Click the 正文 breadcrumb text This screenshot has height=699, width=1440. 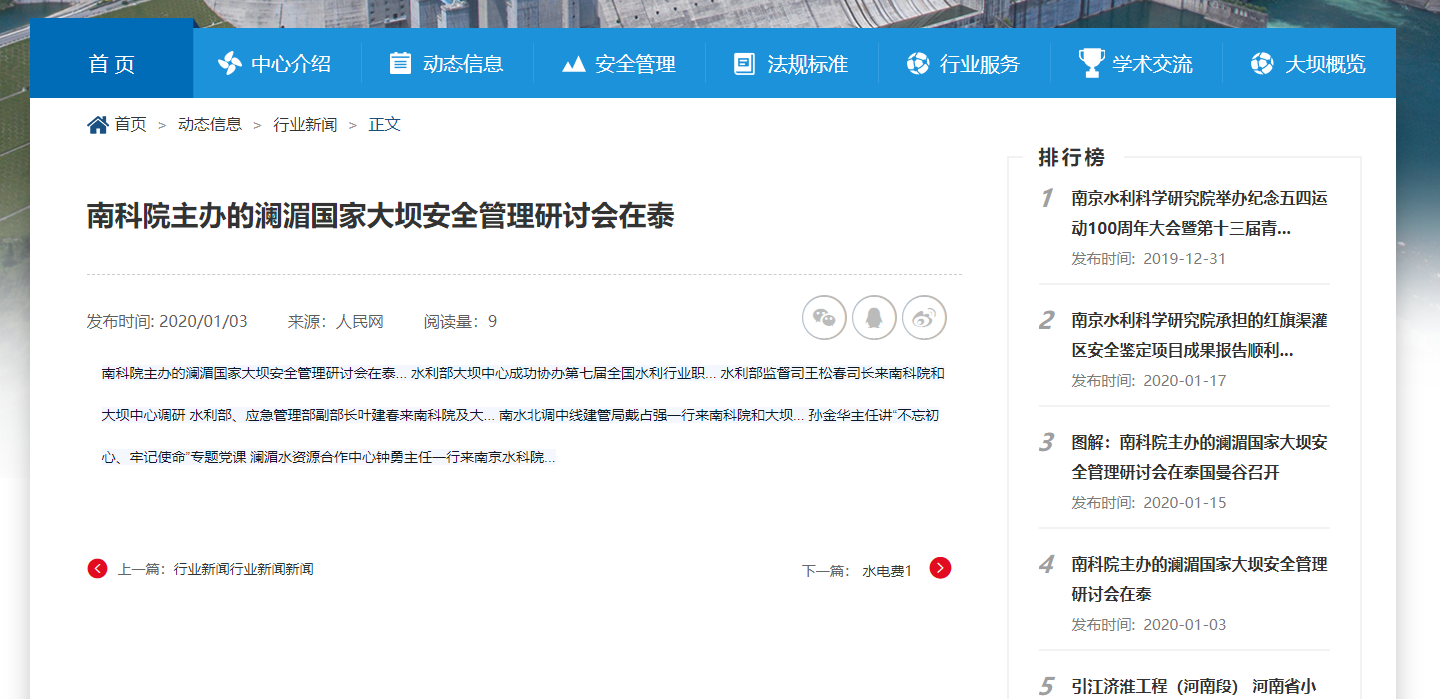385,125
